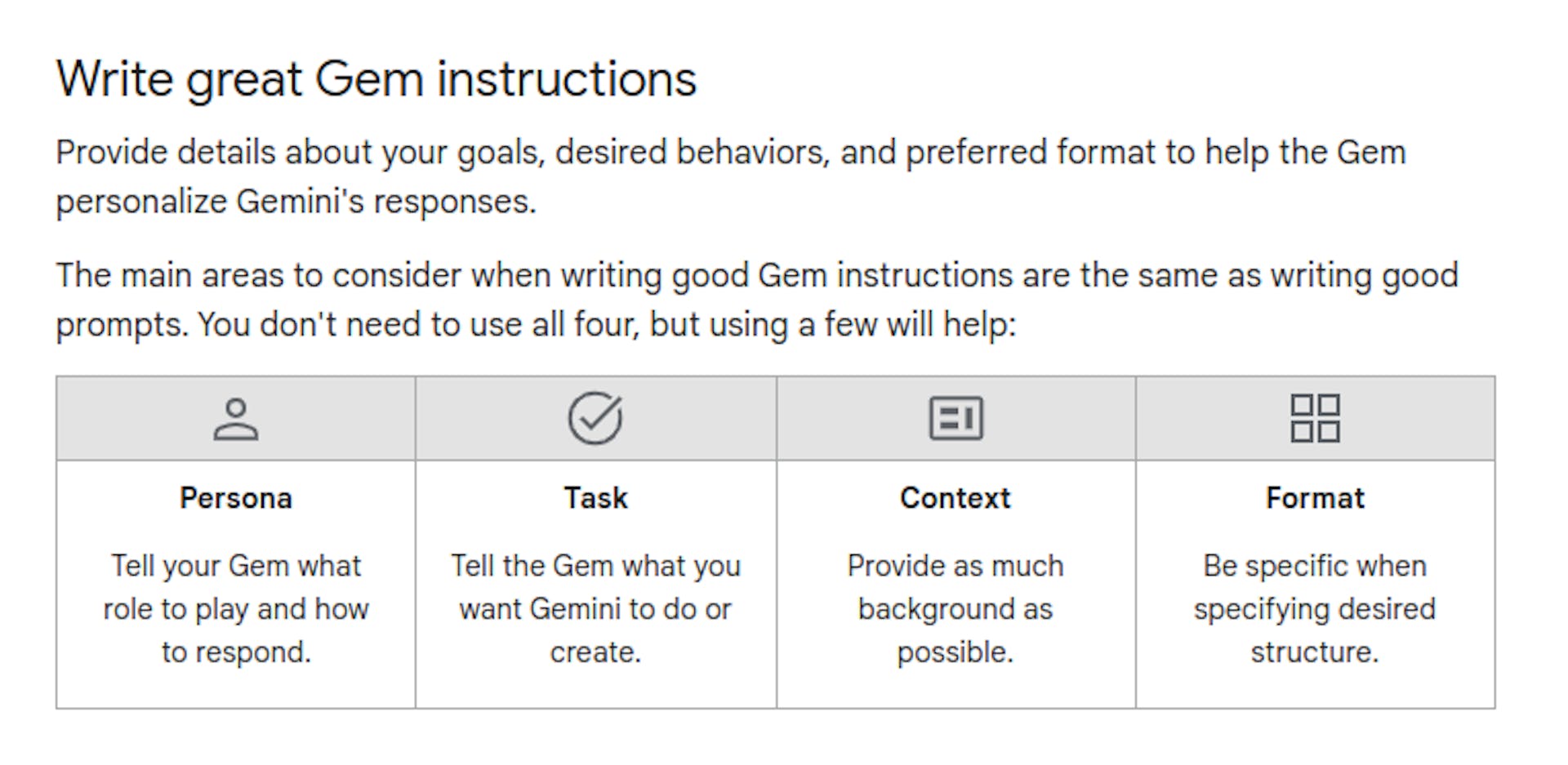The height and width of the screenshot is (765, 1568).
Task: Click the 'Write great Gem instructions' title
Action: coord(376,80)
